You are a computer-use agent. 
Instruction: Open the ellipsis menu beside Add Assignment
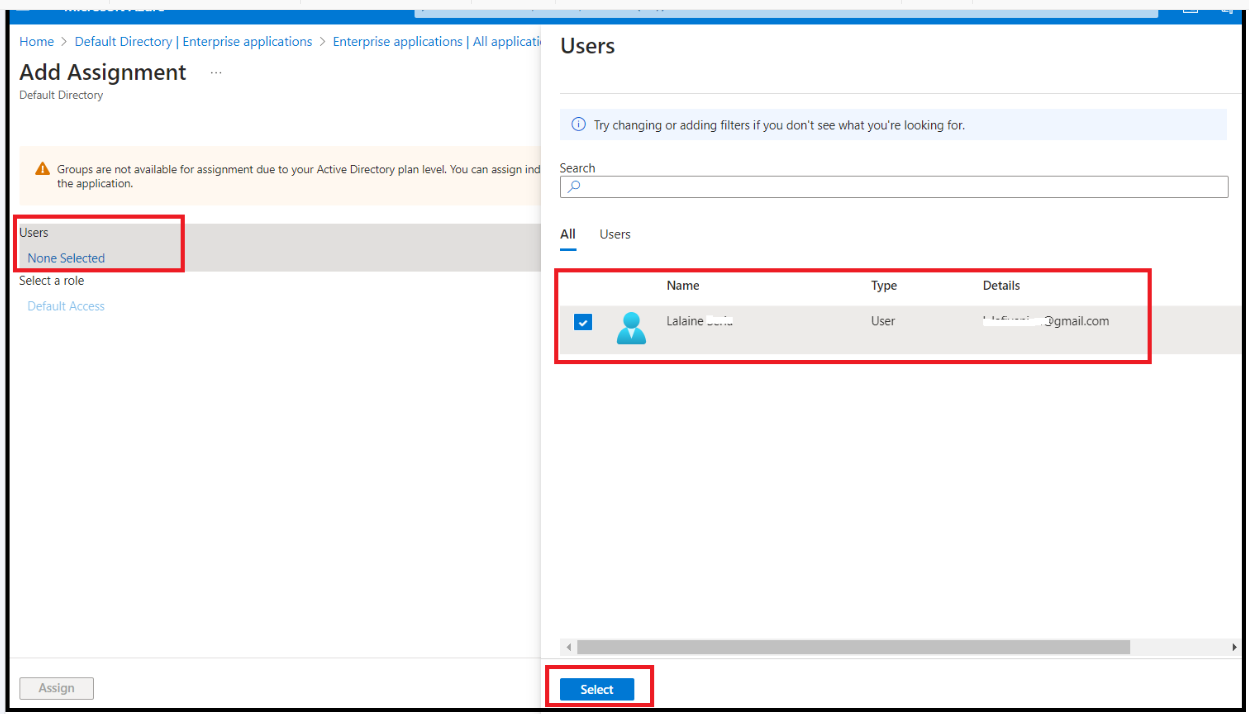216,73
